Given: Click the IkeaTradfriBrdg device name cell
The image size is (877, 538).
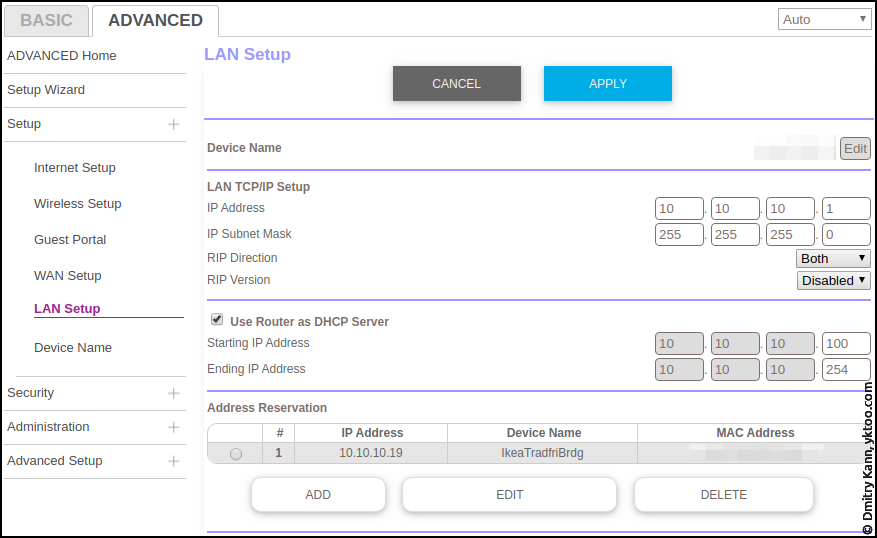Looking at the screenshot, I should coord(543,453).
